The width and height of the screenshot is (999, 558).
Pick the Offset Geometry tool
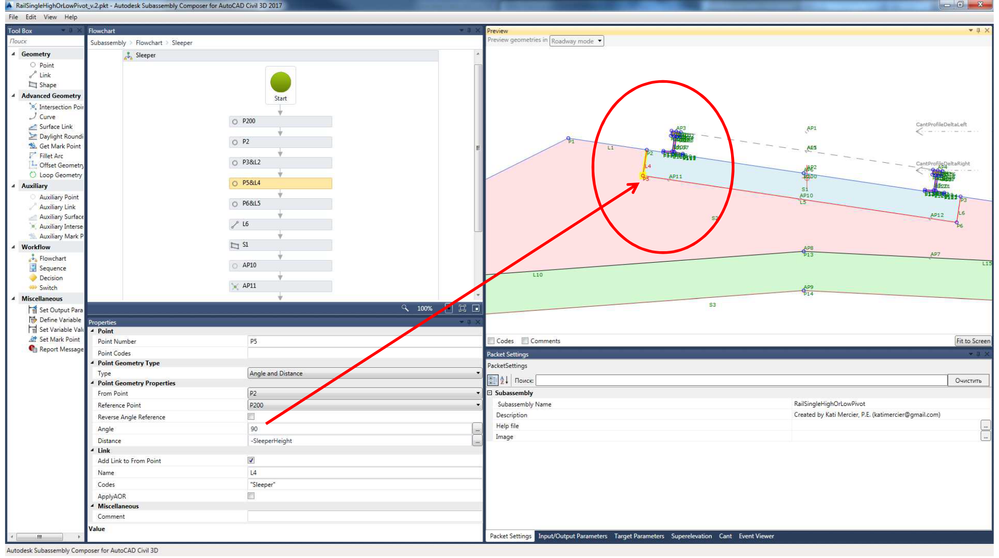55,165
